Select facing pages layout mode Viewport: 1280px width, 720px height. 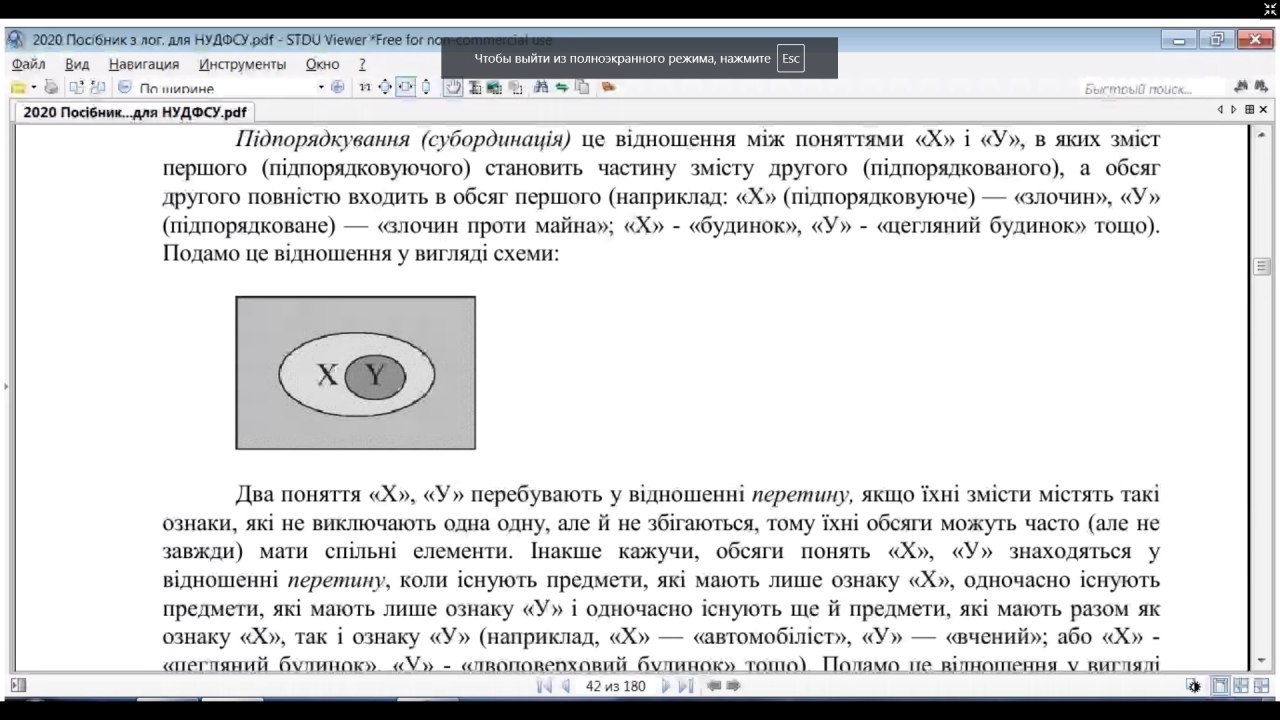[x=1241, y=686]
